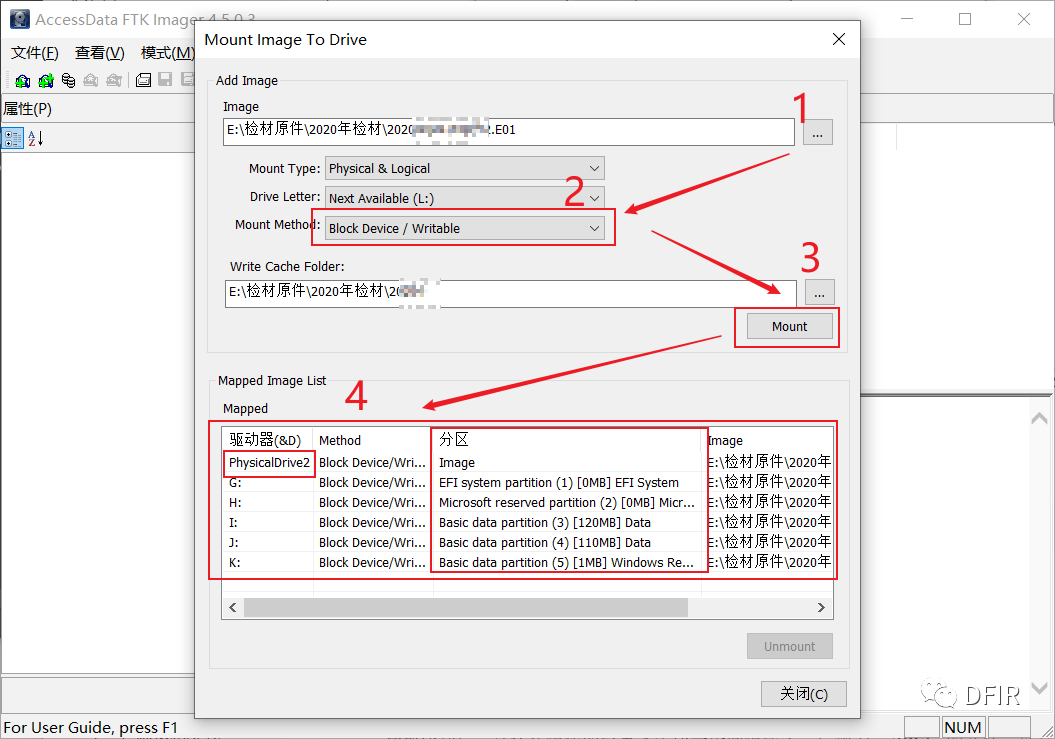Image resolution: width=1055 pixels, height=739 pixels.
Task: Click the mapped list horizontal scrollbar thumb
Action: [x=466, y=607]
